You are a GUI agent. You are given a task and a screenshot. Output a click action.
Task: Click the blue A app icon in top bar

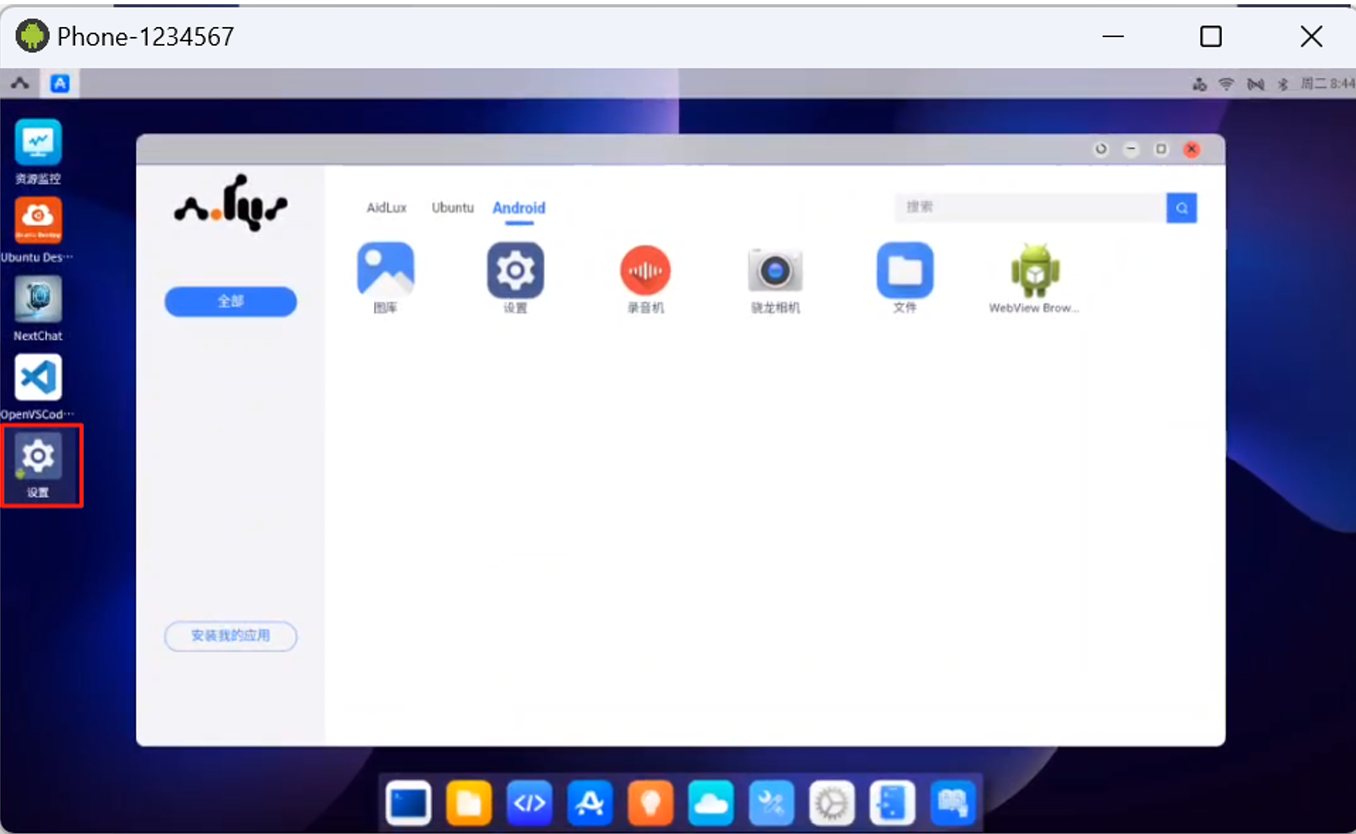coord(60,84)
